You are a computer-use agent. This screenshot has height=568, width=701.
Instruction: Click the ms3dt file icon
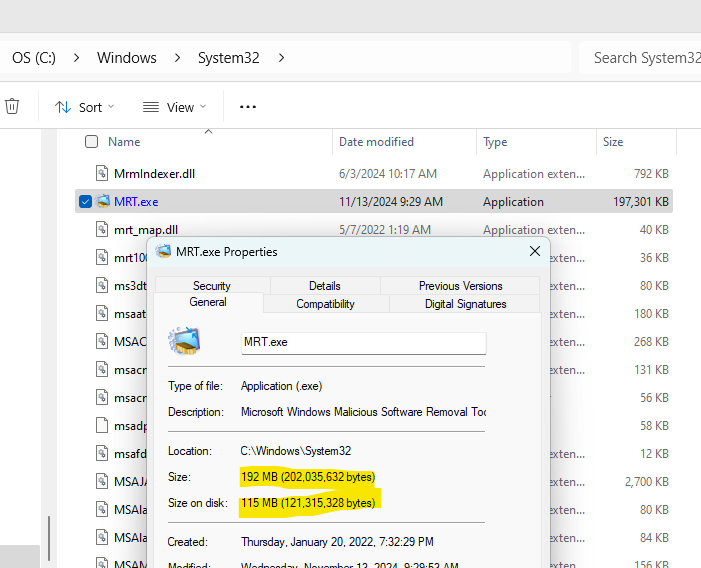[x=102, y=285]
